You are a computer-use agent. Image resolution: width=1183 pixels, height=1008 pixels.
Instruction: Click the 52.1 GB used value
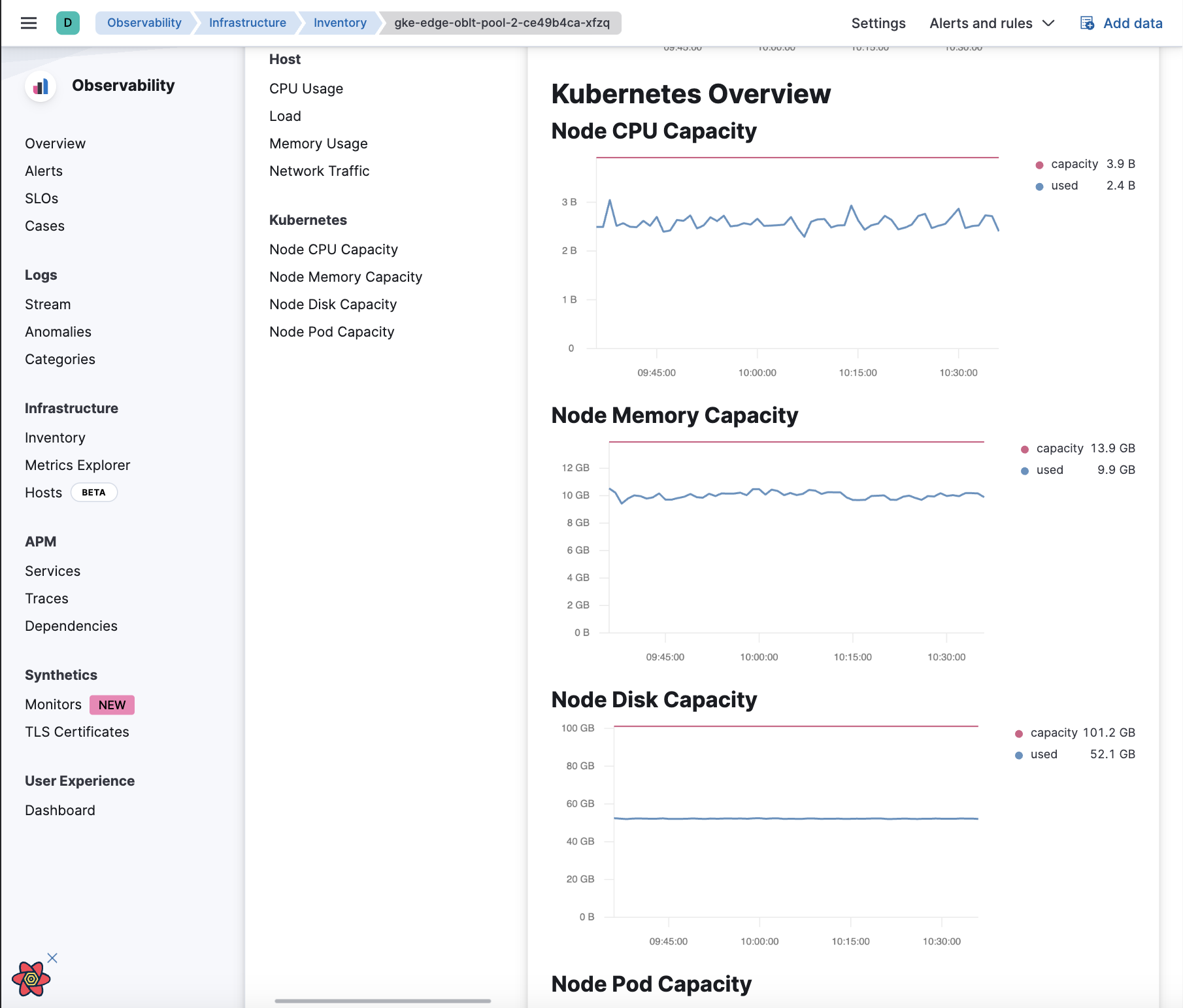(x=1112, y=754)
